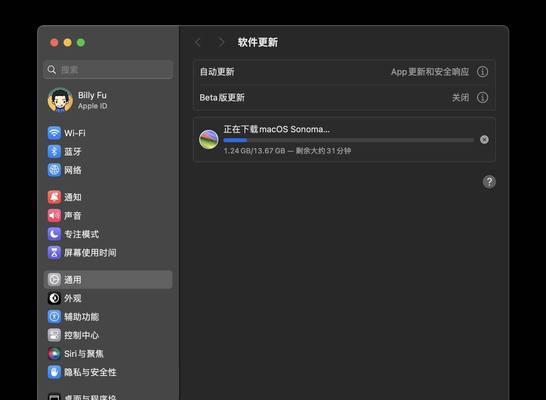Open the help question mark button

(x=489, y=182)
